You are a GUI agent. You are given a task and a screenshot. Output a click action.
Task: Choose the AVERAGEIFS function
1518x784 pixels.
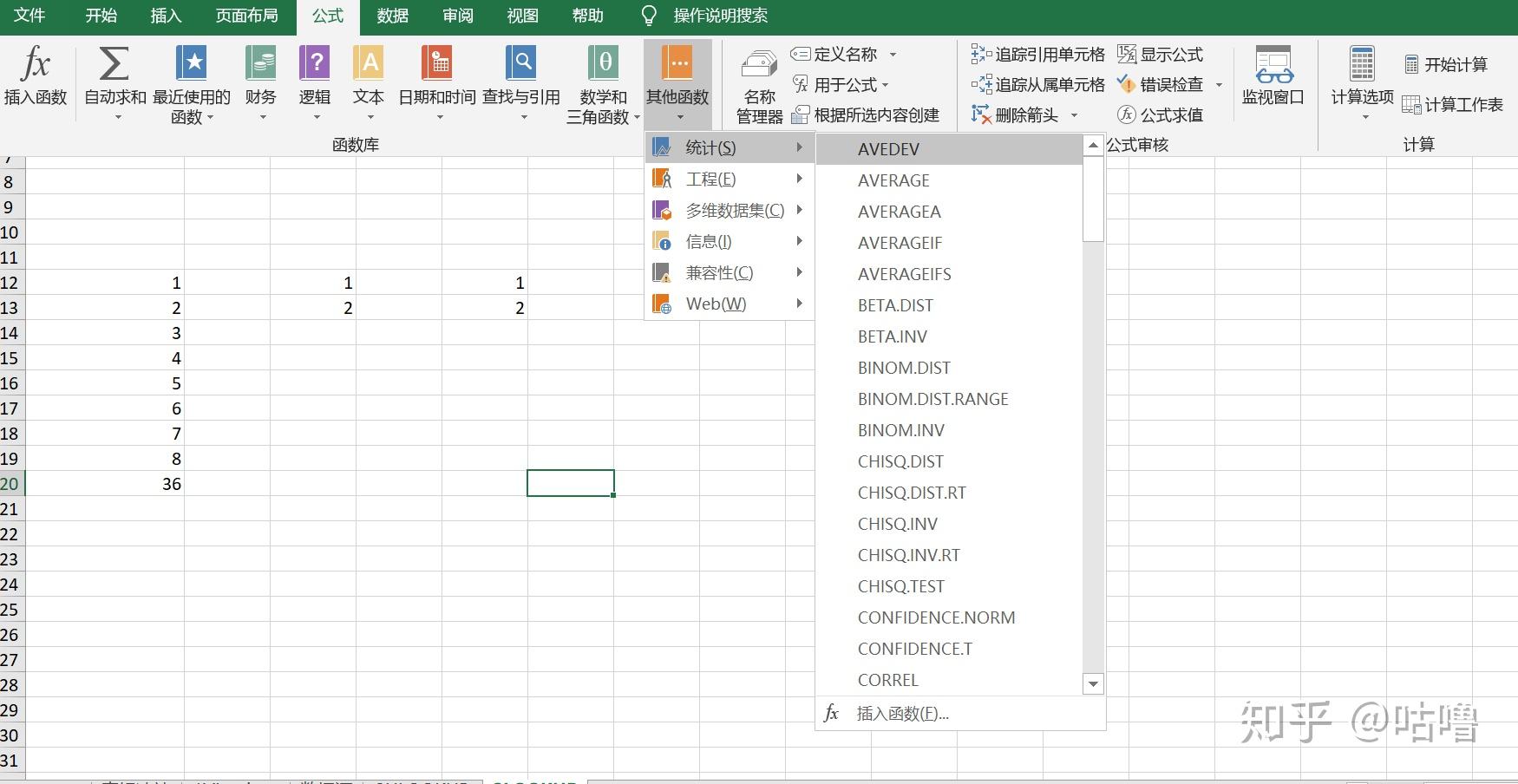point(950,274)
